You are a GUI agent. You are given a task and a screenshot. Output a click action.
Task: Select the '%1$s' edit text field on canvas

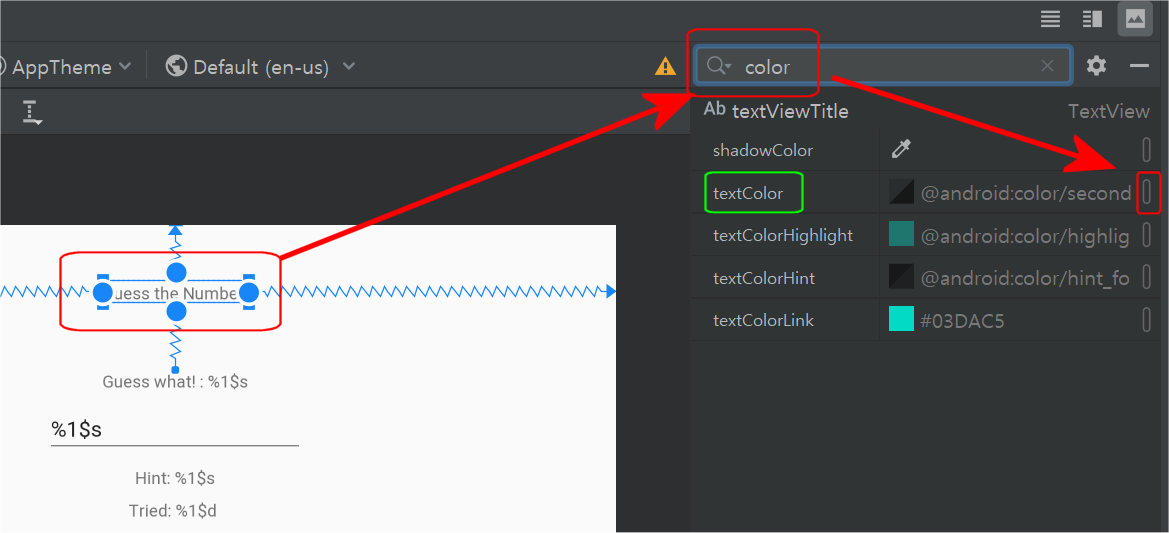tap(174, 431)
